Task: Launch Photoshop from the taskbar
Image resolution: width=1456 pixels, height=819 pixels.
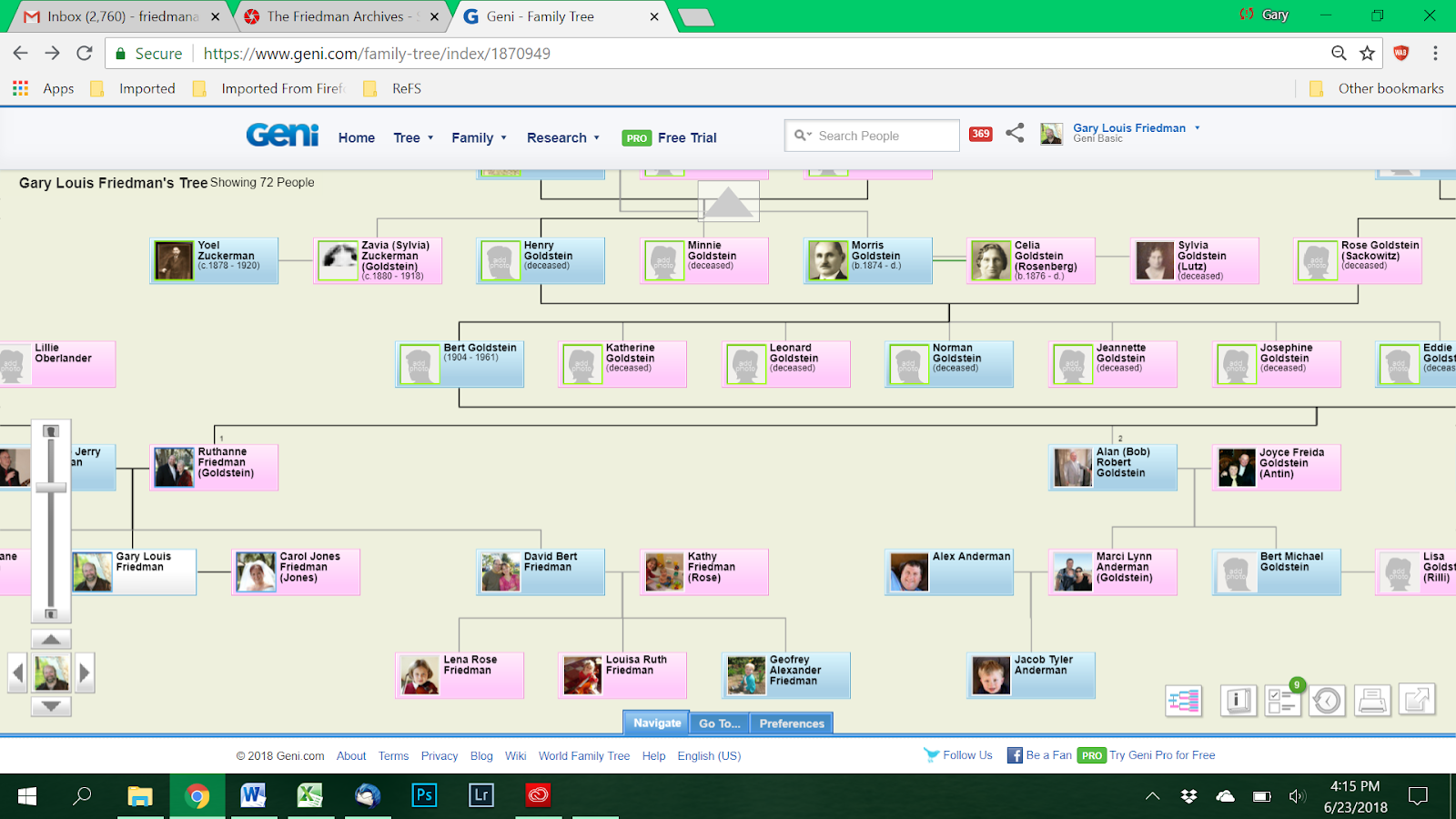Action: coord(423,794)
